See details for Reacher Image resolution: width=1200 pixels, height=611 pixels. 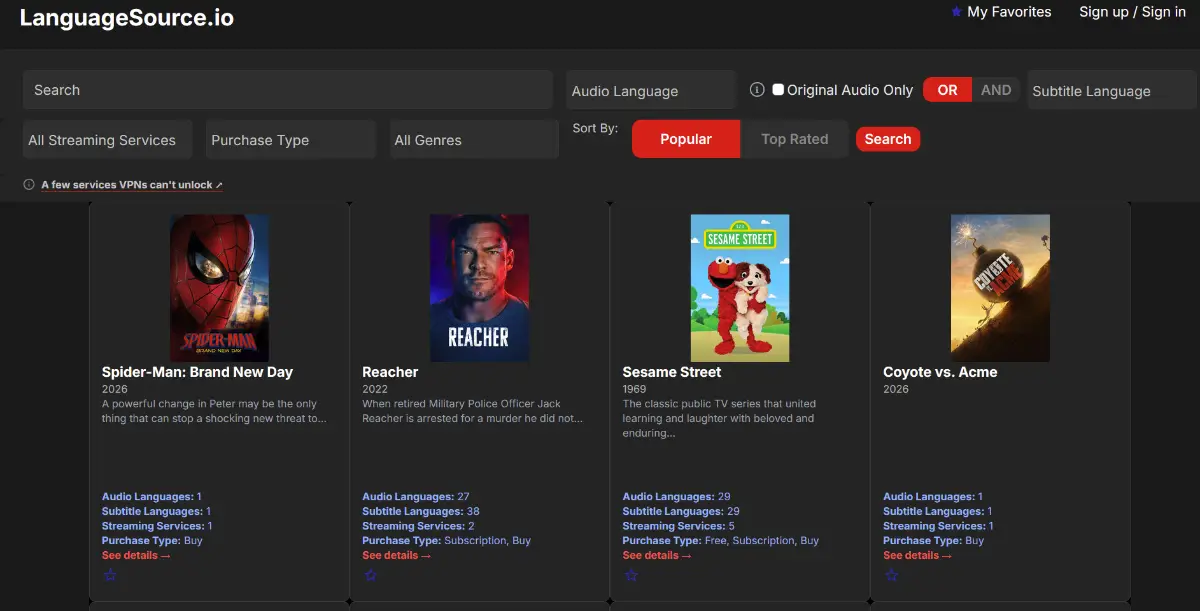(x=397, y=555)
